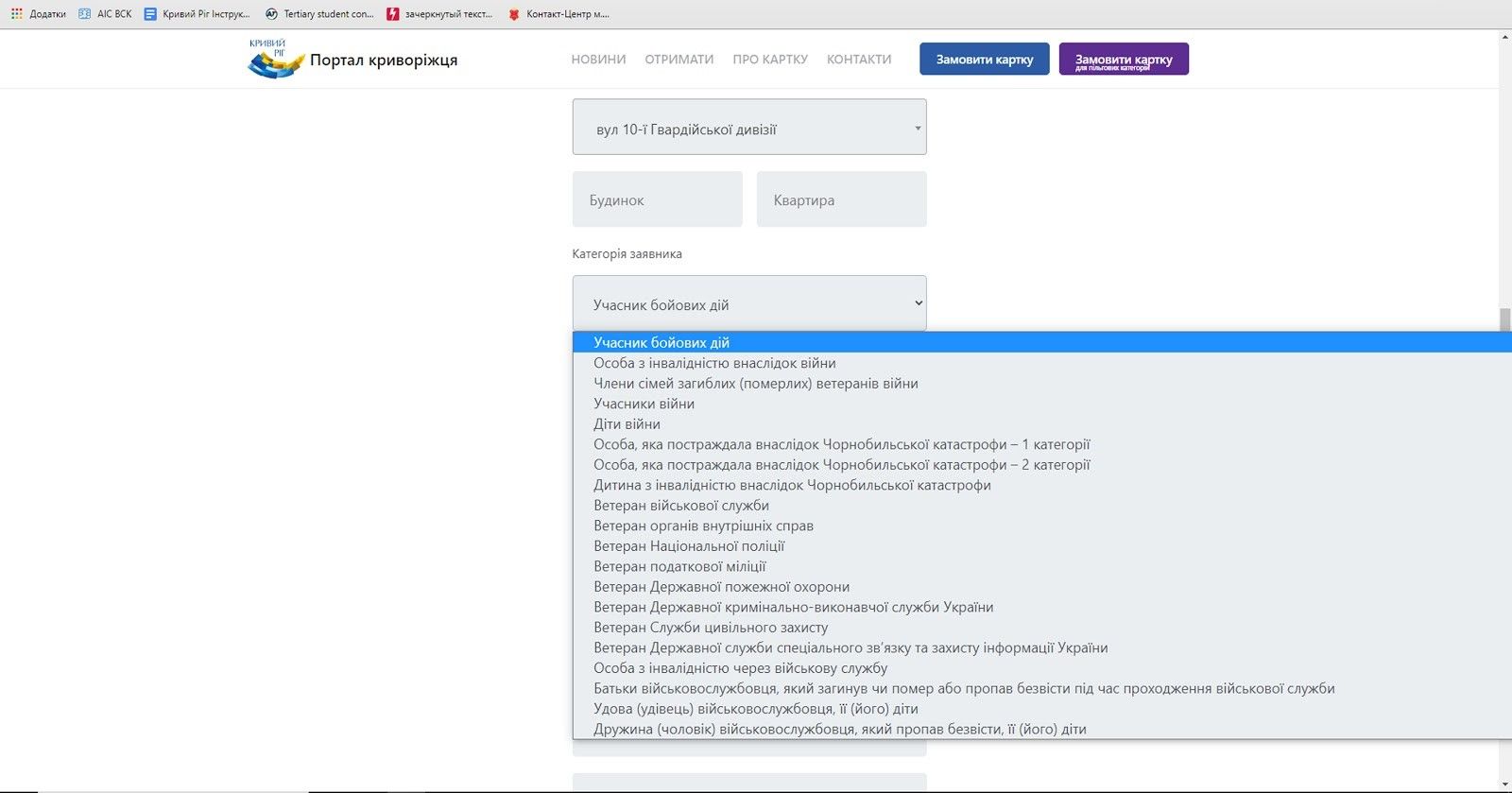Select Ветеран Національної поліції option

(x=1041, y=545)
